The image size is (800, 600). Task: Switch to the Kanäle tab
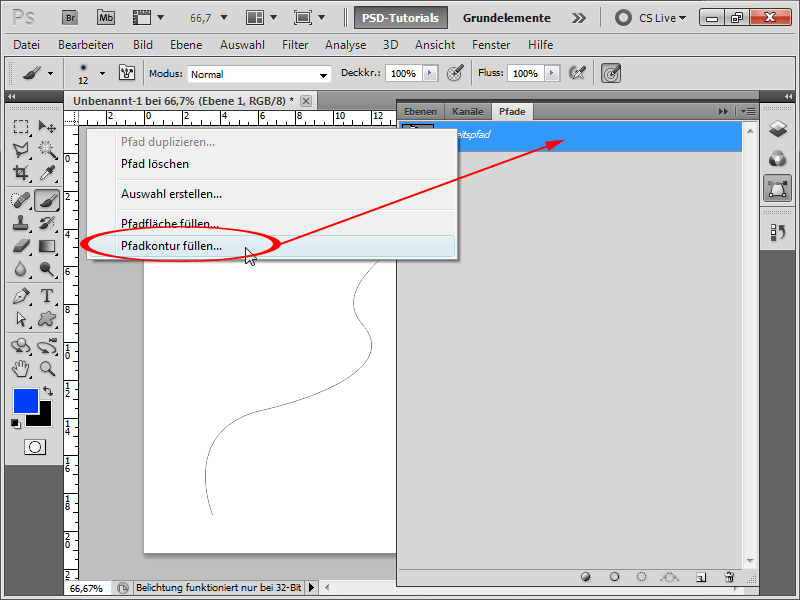pyautogui.click(x=467, y=111)
